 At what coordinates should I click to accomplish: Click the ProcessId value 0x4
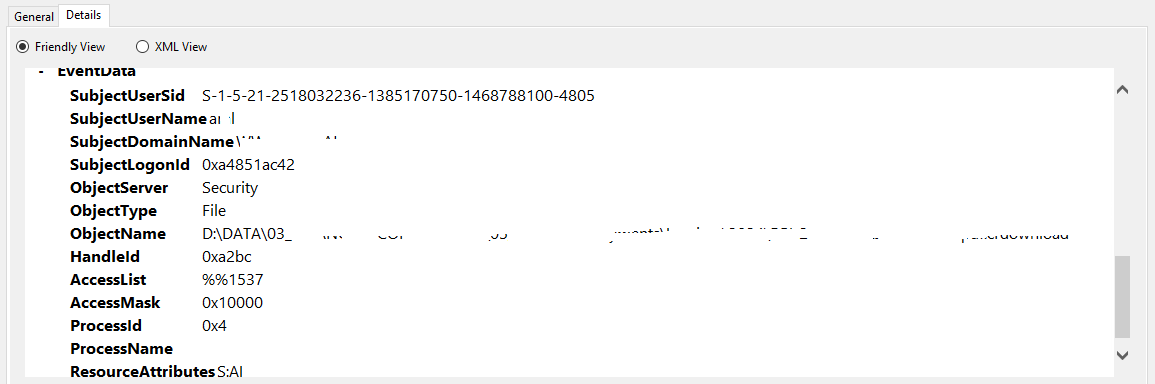click(x=214, y=326)
